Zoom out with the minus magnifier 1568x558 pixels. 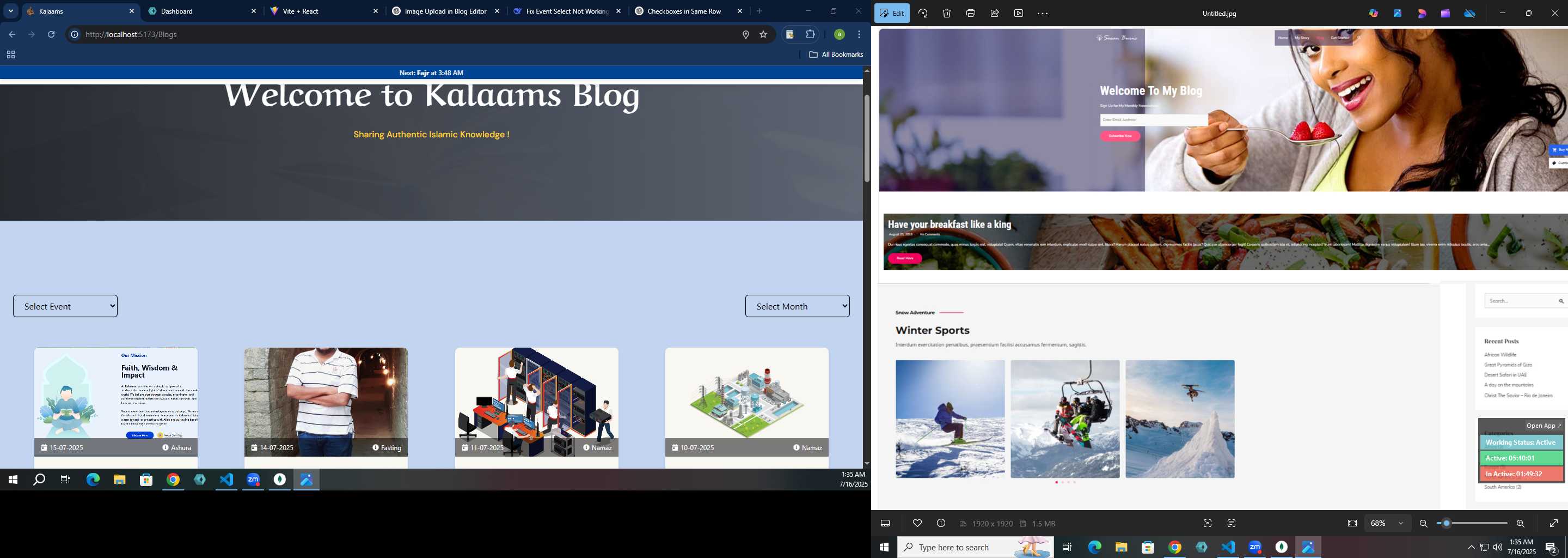[x=1423, y=523]
